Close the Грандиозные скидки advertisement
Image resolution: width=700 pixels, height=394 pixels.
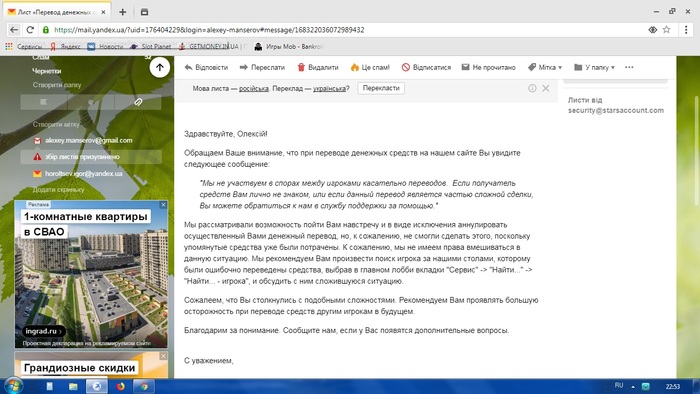163,356
